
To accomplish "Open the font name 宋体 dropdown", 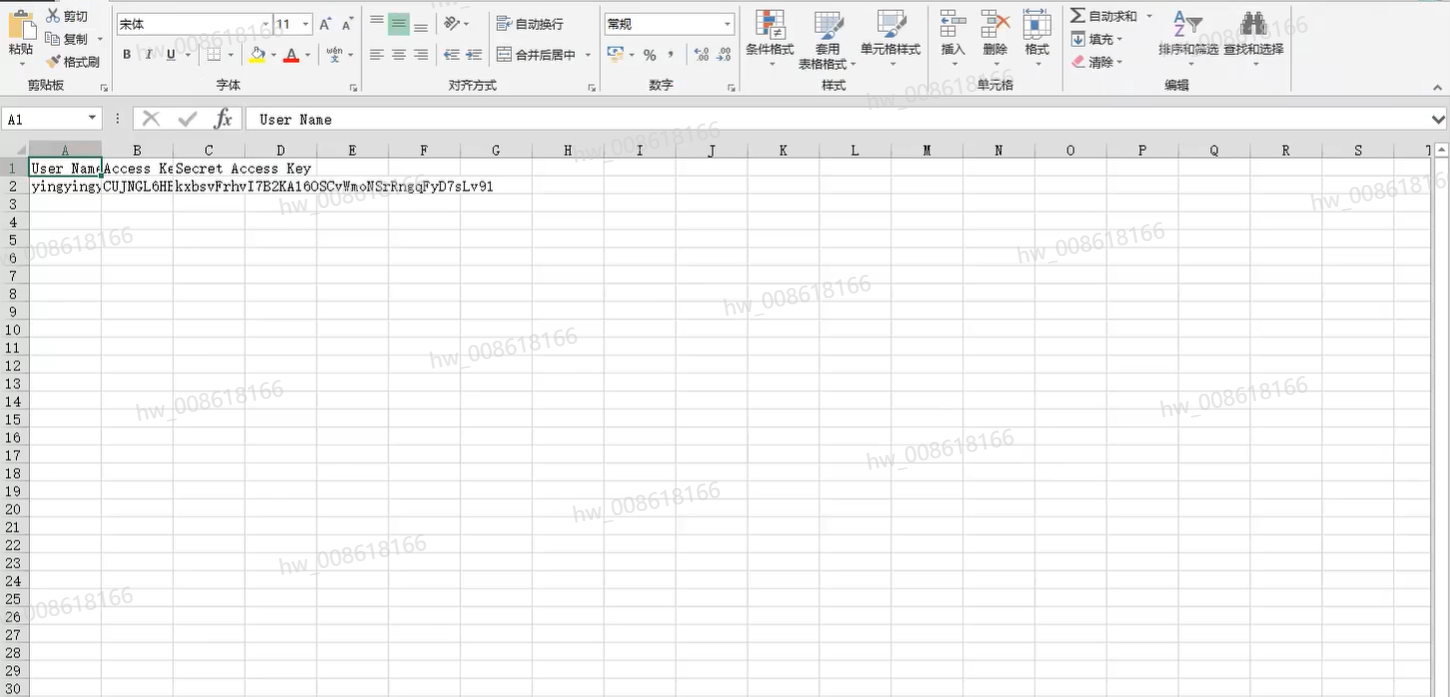I will pos(266,24).
